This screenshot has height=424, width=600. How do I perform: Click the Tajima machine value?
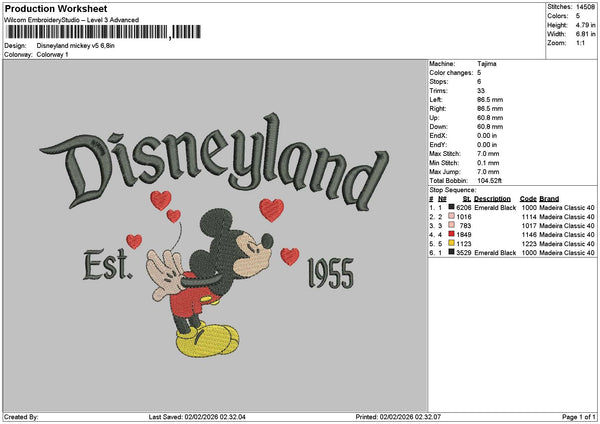[x=488, y=63]
